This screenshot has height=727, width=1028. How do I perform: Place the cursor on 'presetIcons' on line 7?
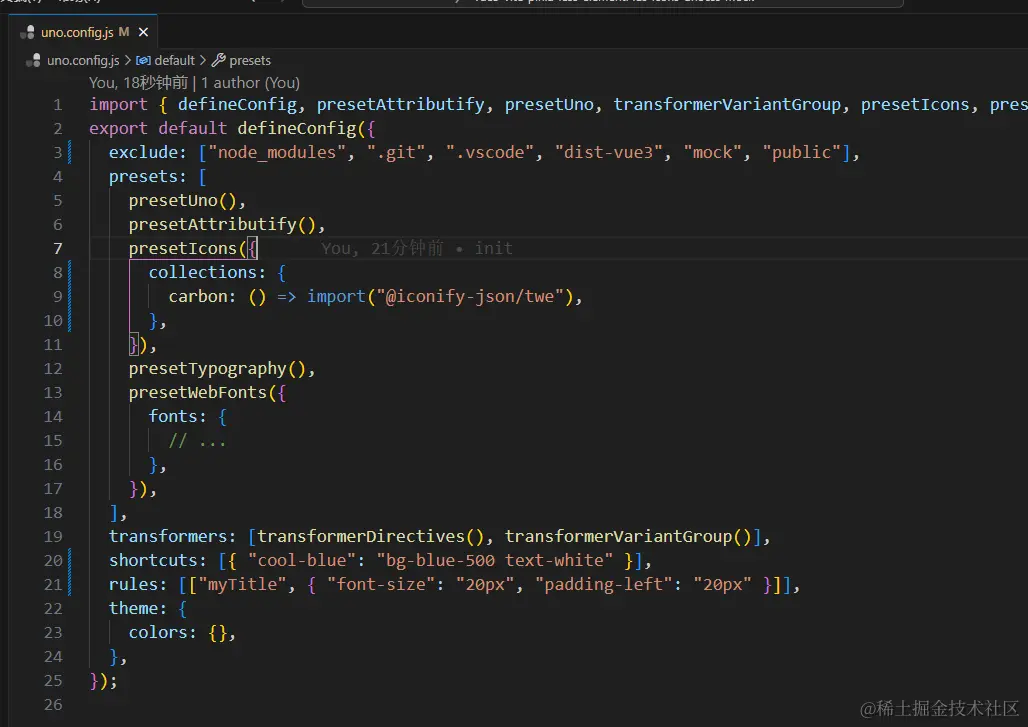coord(182,248)
